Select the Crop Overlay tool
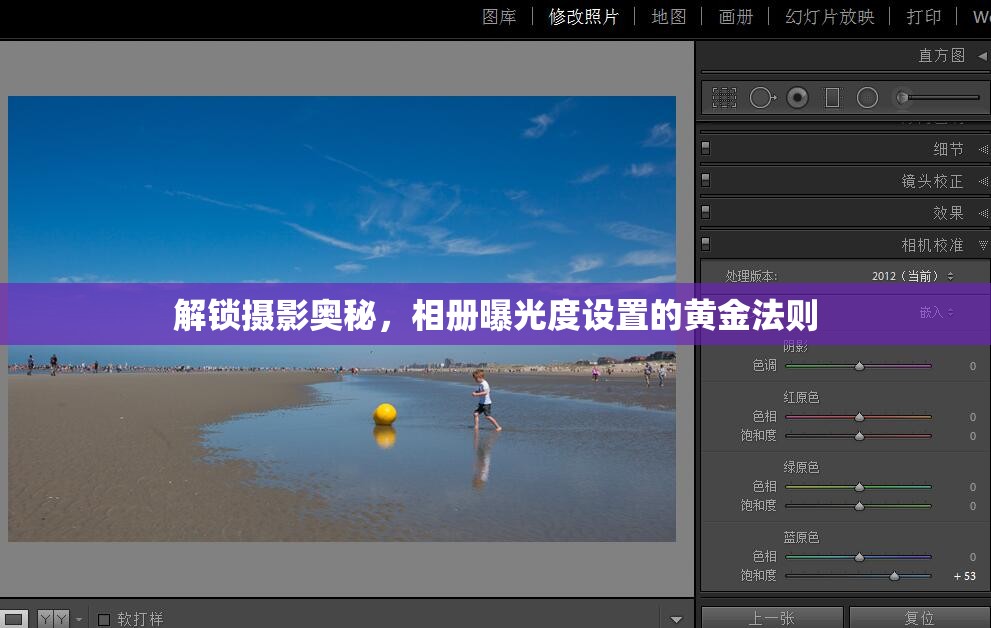Screen dimensions: 991x628 [724, 98]
